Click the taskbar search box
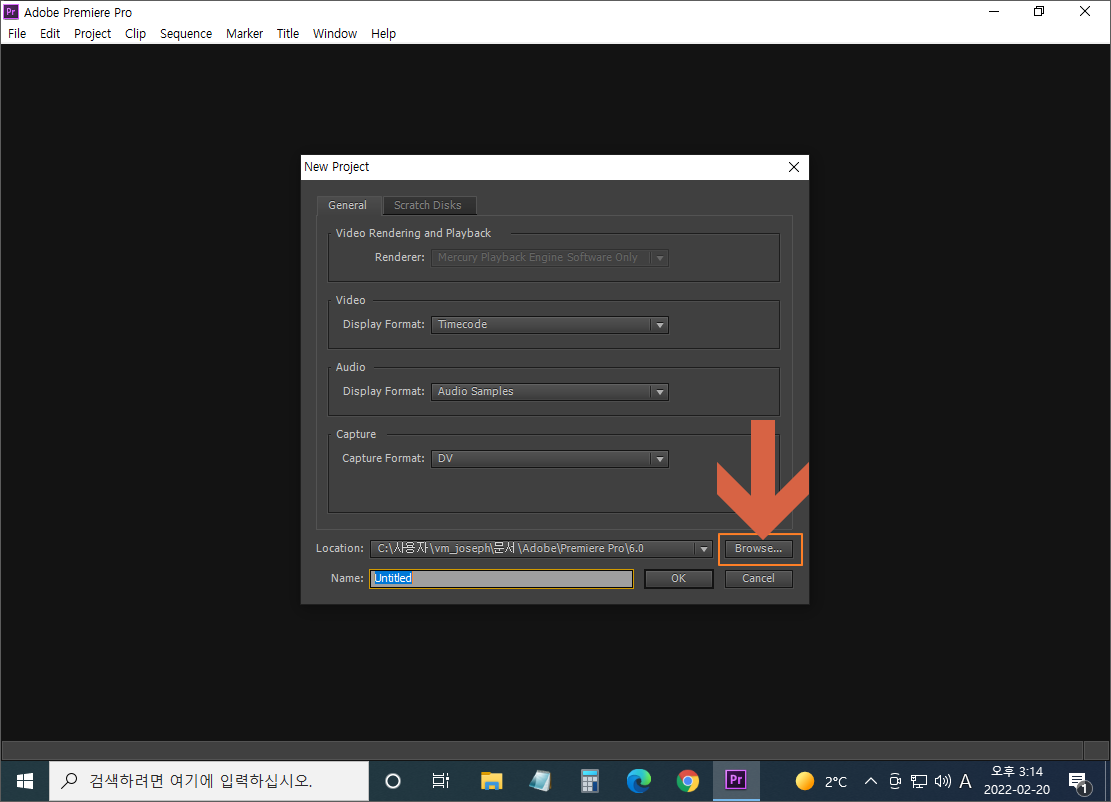This screenshot has height=802, width=1111. pyautogui.click(x=209, y=781)
